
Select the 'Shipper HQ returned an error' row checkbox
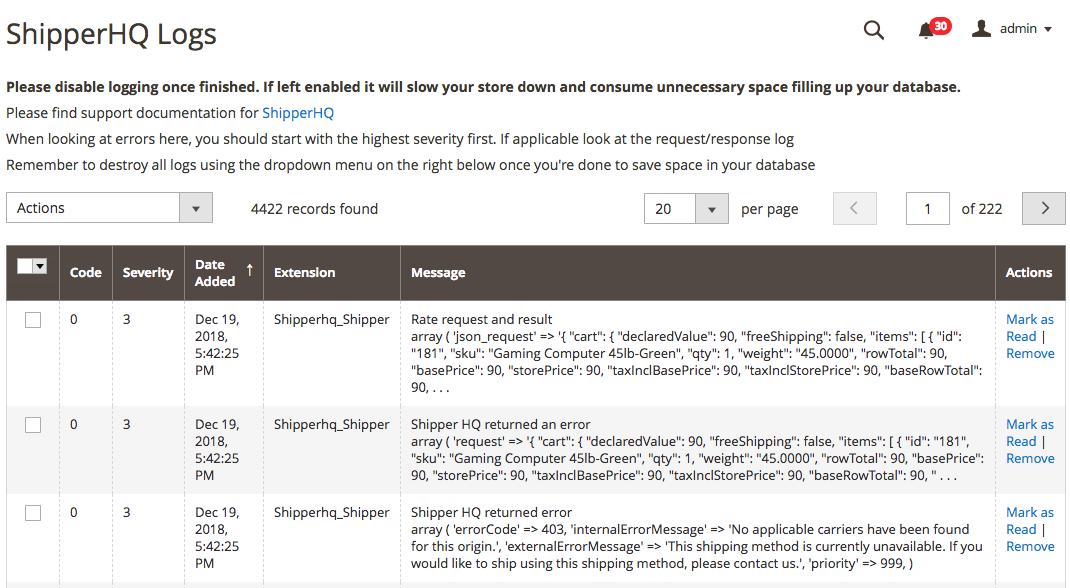[x=33, y=425]
